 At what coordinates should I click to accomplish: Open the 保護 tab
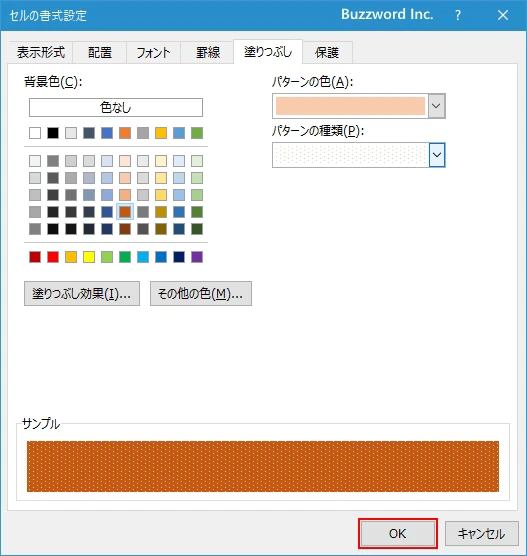327,52
